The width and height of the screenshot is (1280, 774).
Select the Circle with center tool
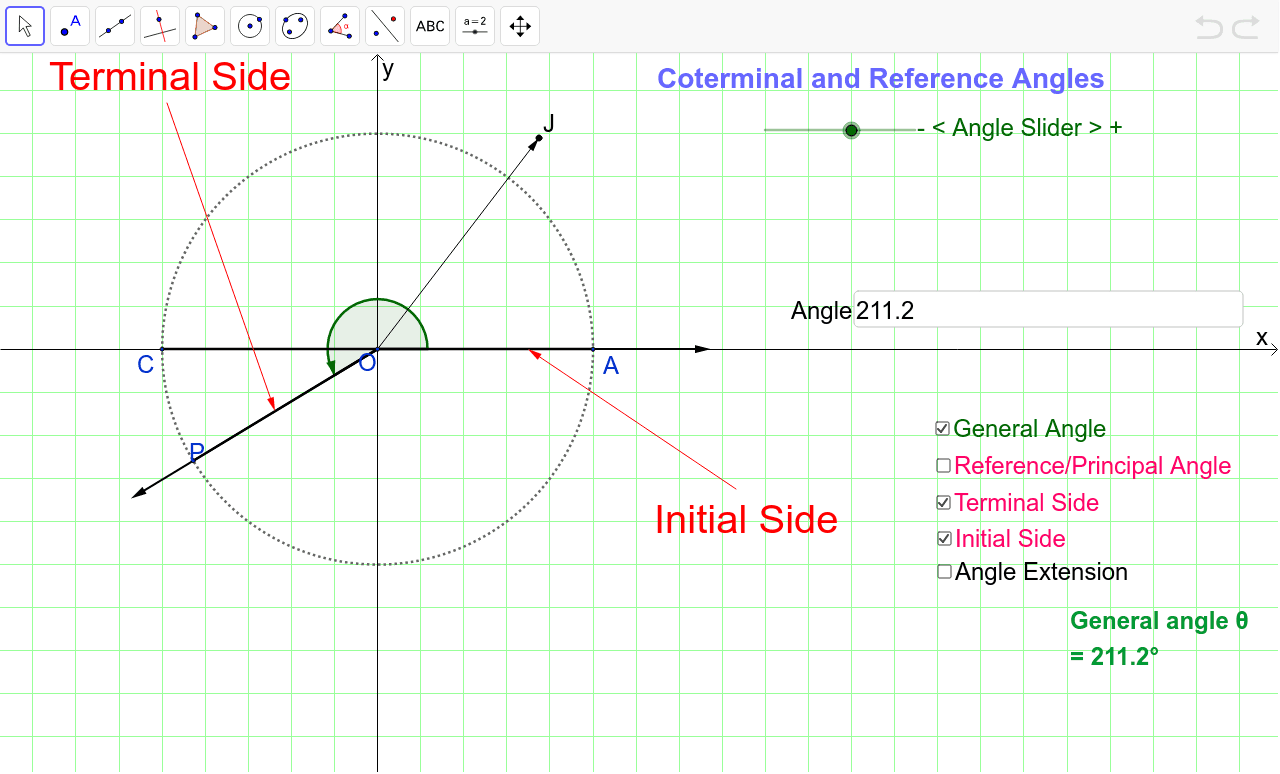(x=250, y=26)
